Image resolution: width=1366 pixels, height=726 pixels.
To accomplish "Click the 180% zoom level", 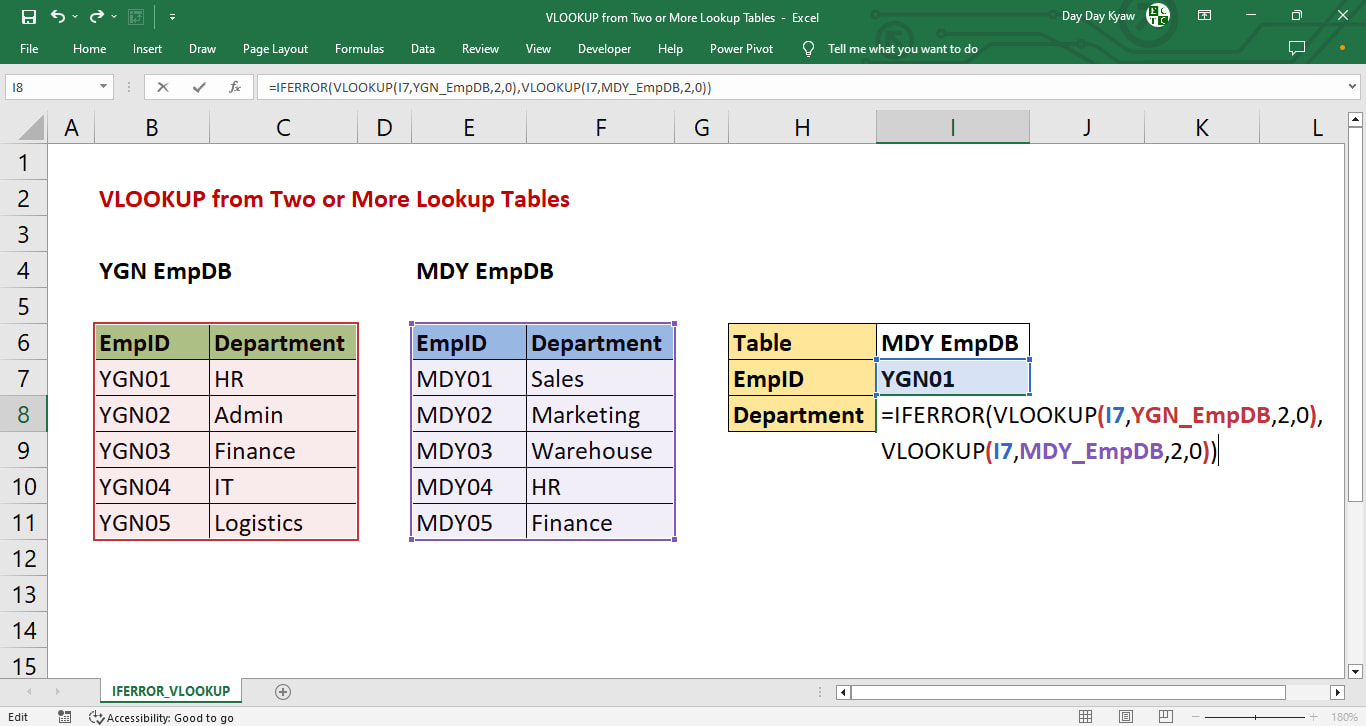I will coord(1345,717).
